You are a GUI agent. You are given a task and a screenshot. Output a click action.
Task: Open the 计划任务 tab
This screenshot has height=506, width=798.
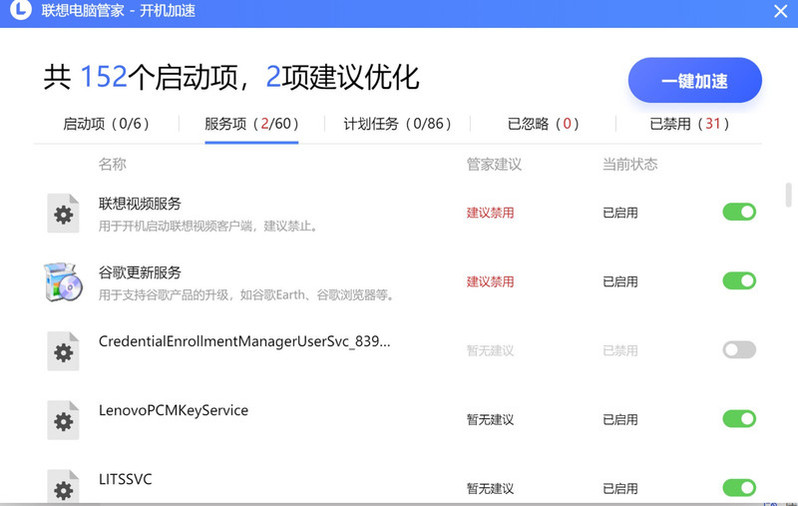click(x=397, y=124)
